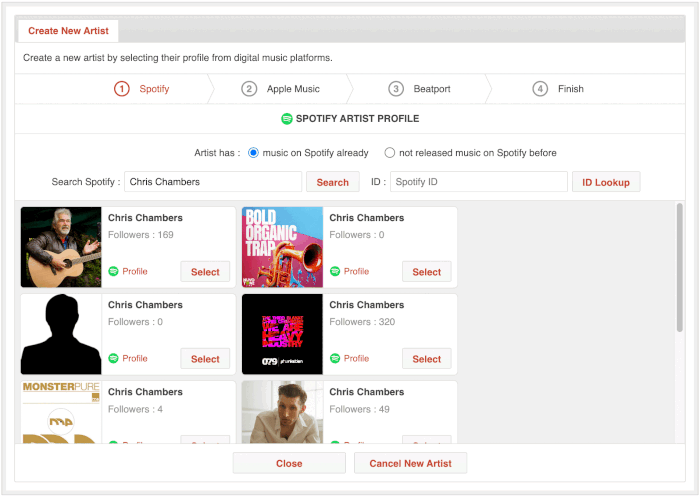Click the 'Followers : 320' text

[x=362, y=322]
